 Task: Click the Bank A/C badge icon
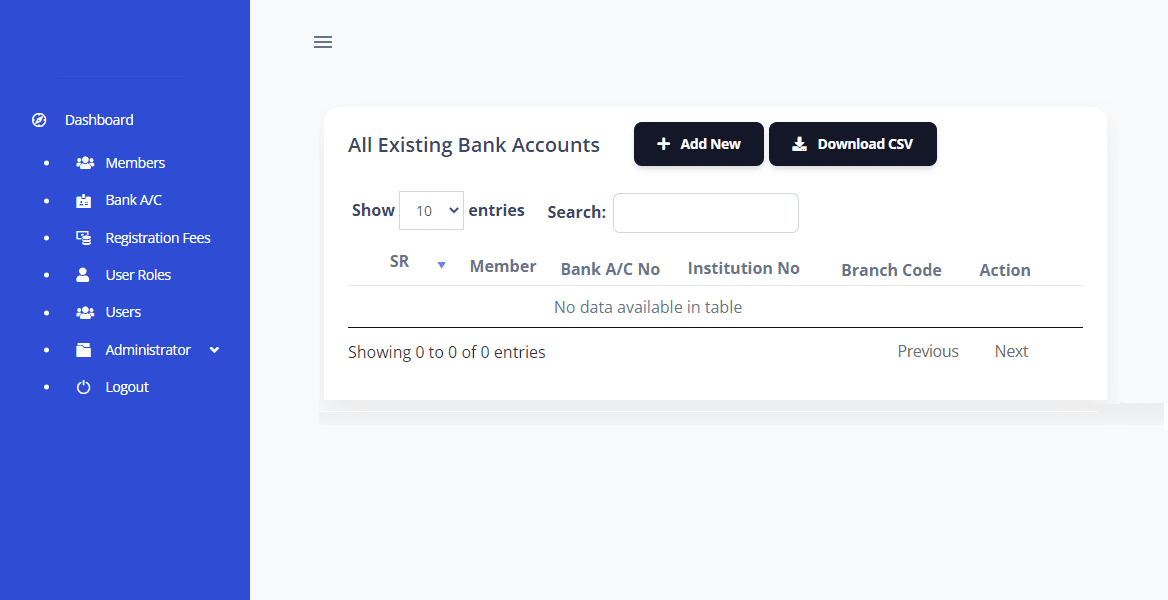coord(84,201)
